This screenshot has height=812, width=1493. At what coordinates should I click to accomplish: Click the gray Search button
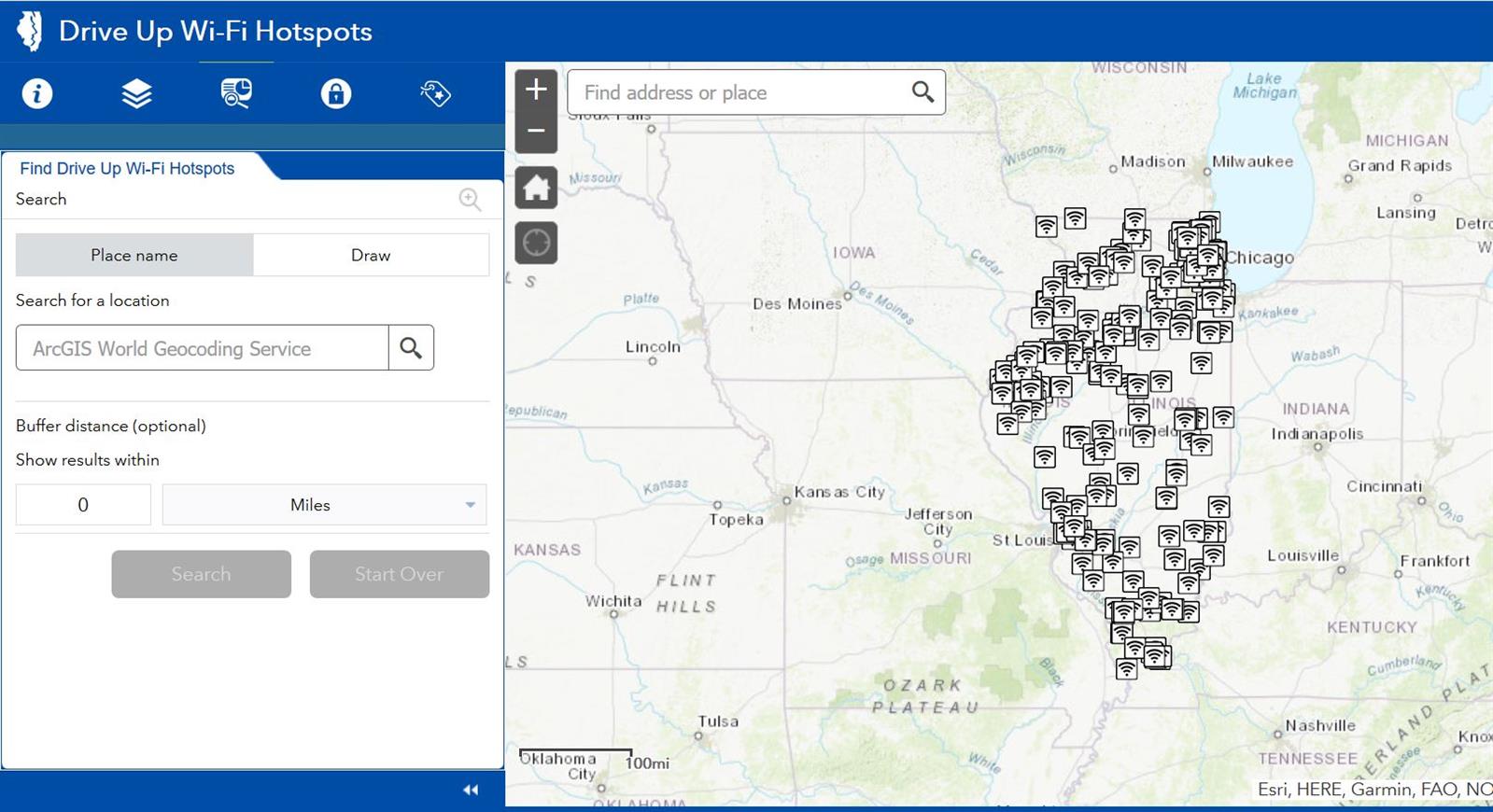tap(201, 574)
